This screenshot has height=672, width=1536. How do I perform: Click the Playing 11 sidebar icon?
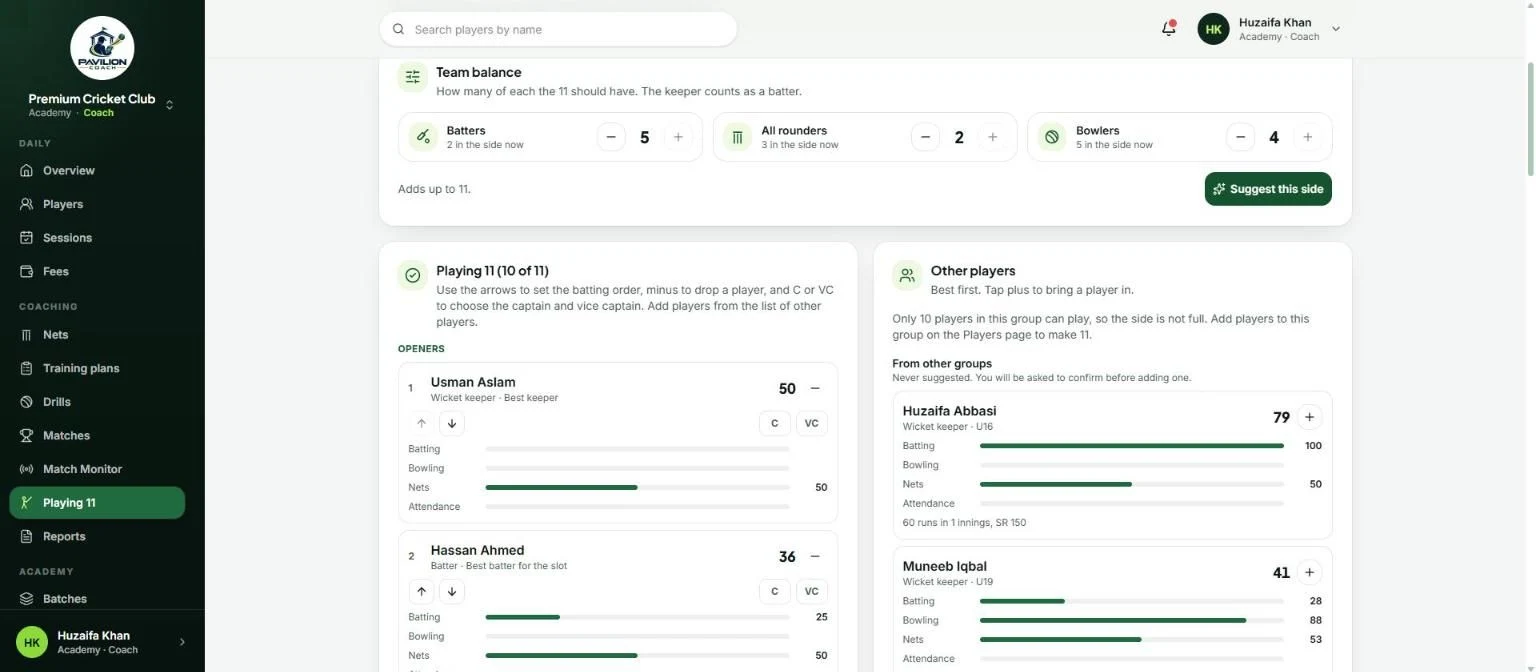(x=27, y=503)
